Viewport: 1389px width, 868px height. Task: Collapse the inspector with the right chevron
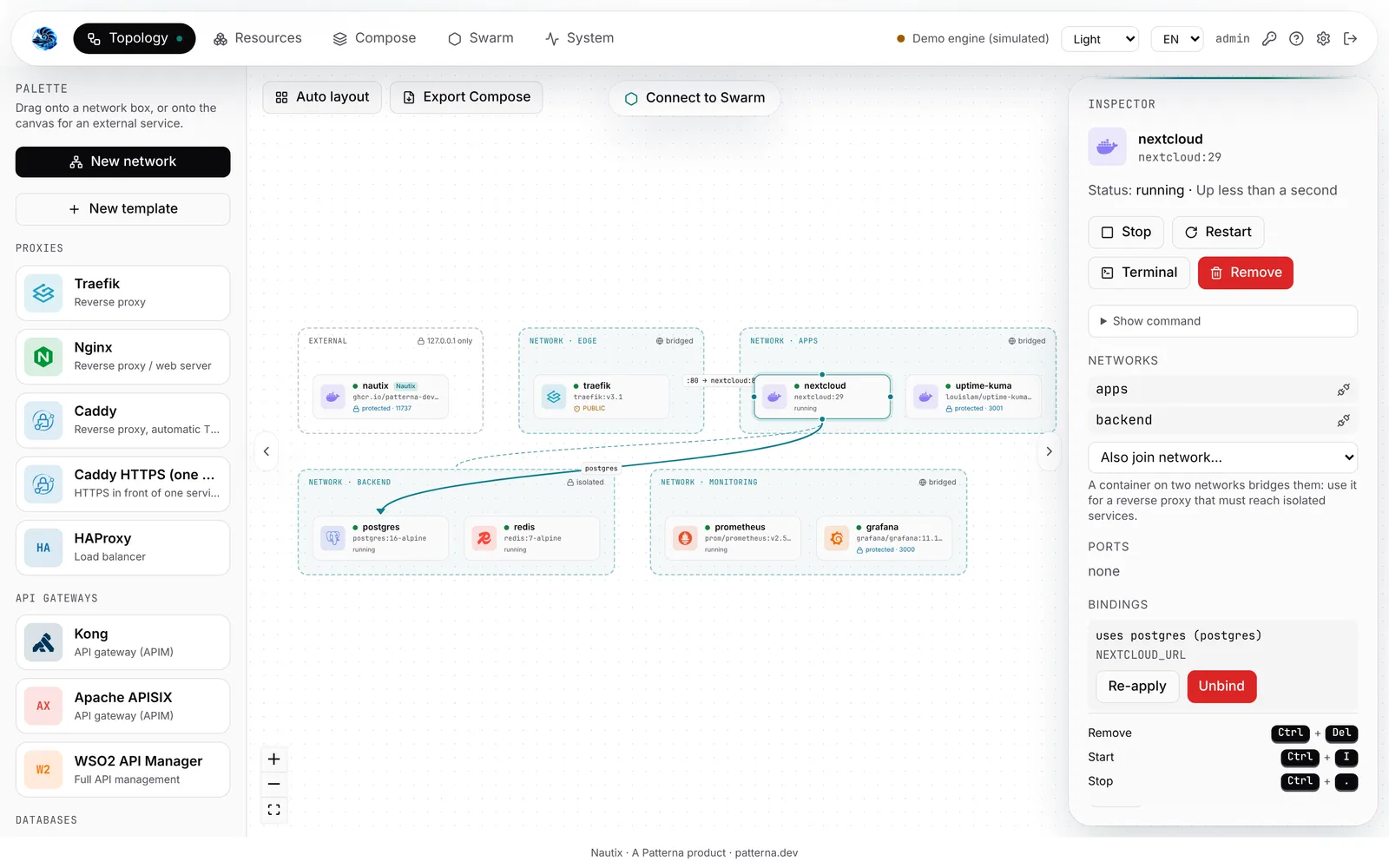(1049, 451)
